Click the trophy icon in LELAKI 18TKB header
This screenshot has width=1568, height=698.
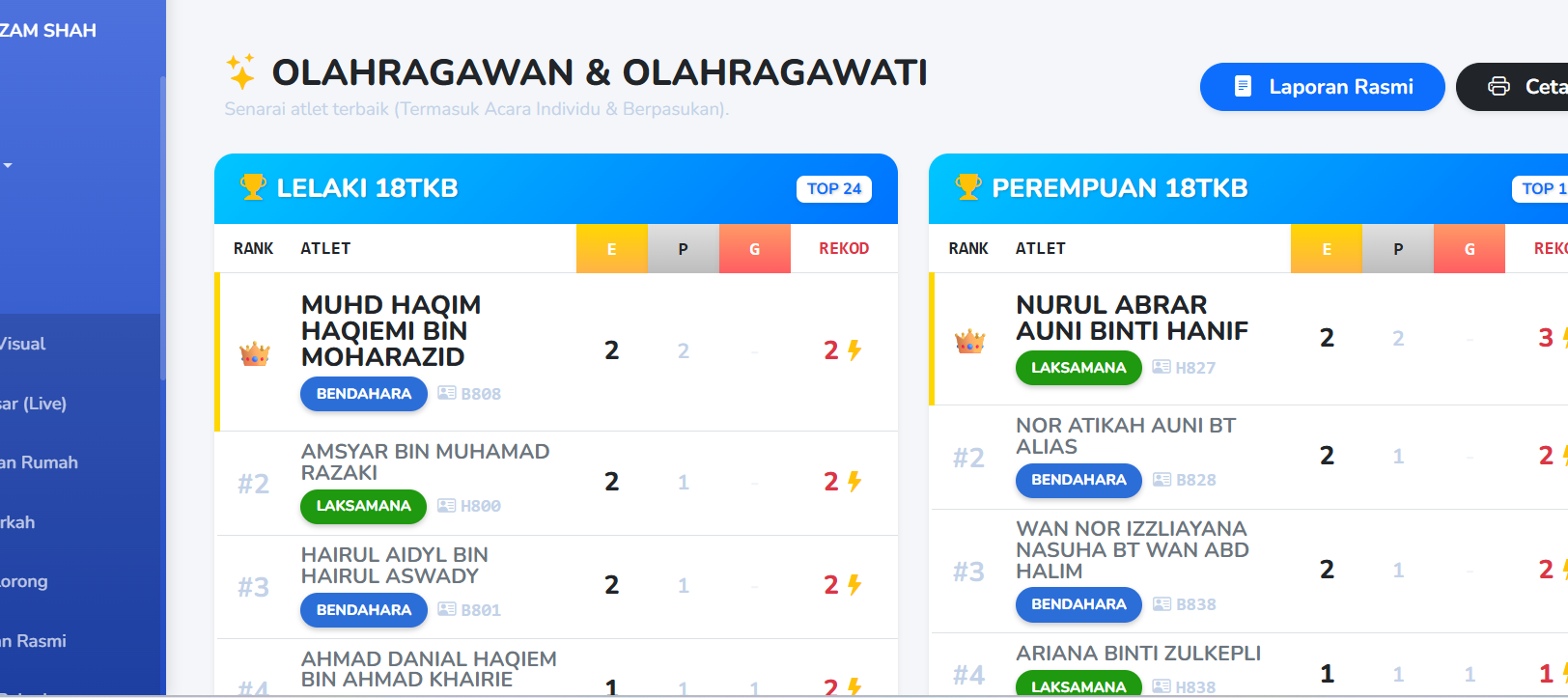tap(253, 186)
